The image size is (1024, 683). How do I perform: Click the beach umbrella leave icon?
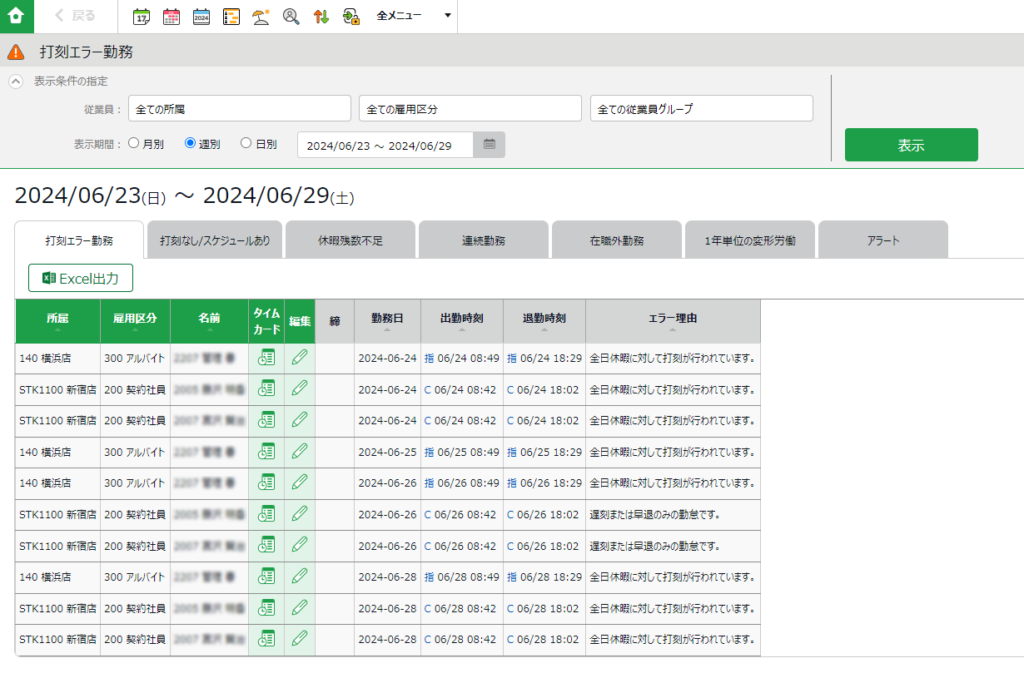point(261,16)
